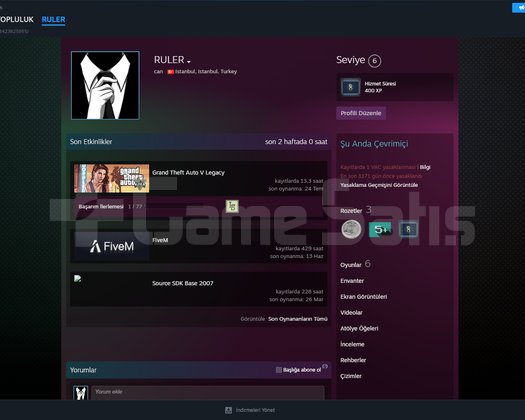Open the Hizmet Süresi years-of-service badge
525x420 pixels.
coord(350,87)
